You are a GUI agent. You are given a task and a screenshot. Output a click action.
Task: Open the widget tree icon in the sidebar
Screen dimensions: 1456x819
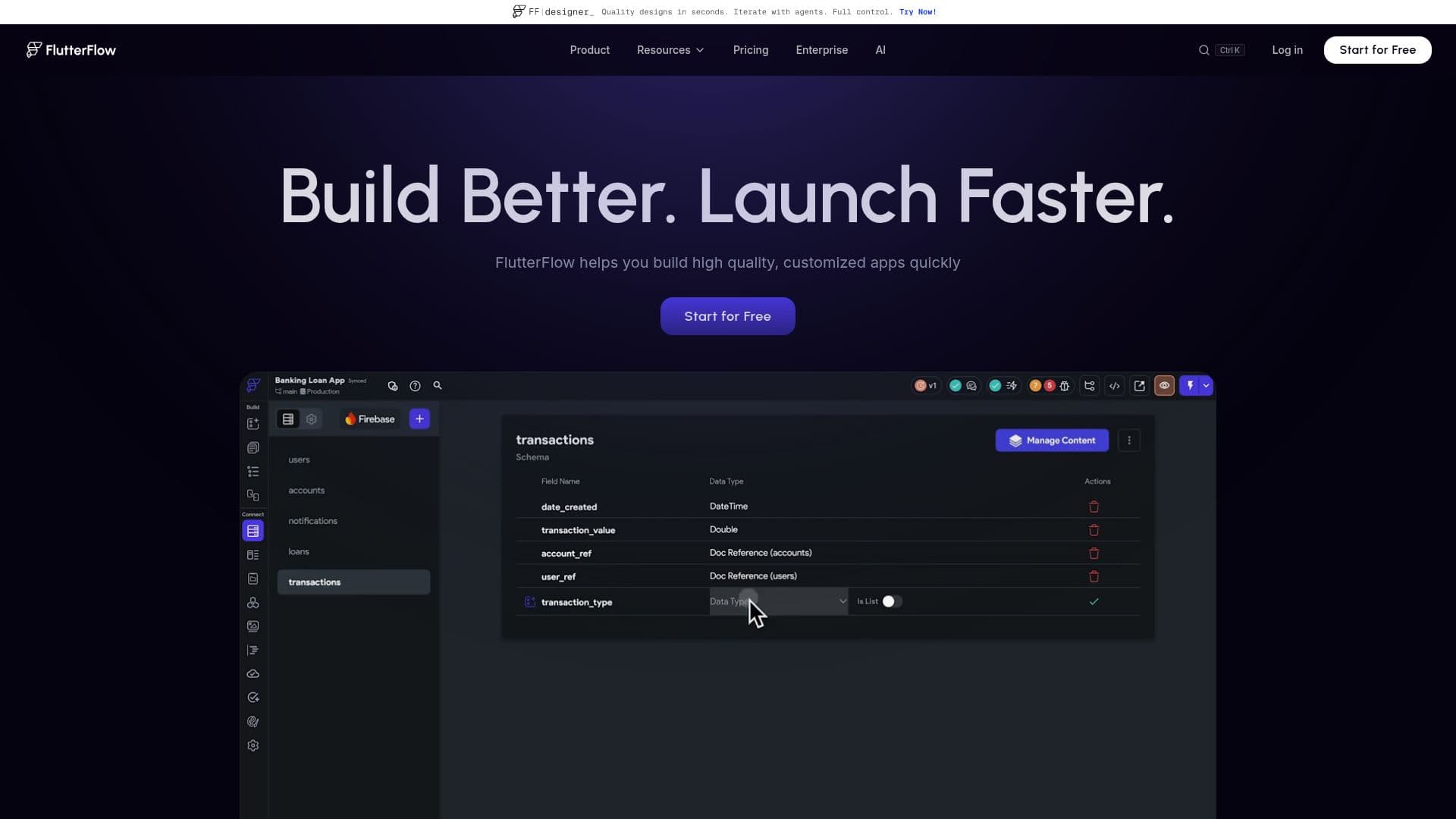click(253, 472)
